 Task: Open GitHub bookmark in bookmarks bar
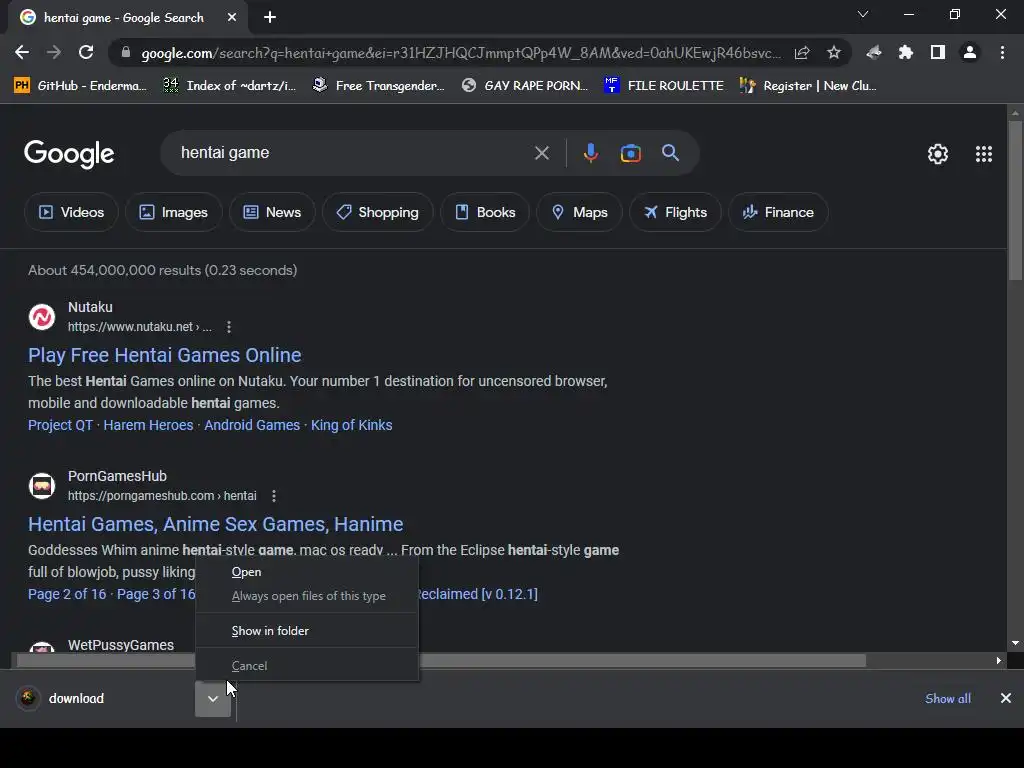[x=80, y=86]
